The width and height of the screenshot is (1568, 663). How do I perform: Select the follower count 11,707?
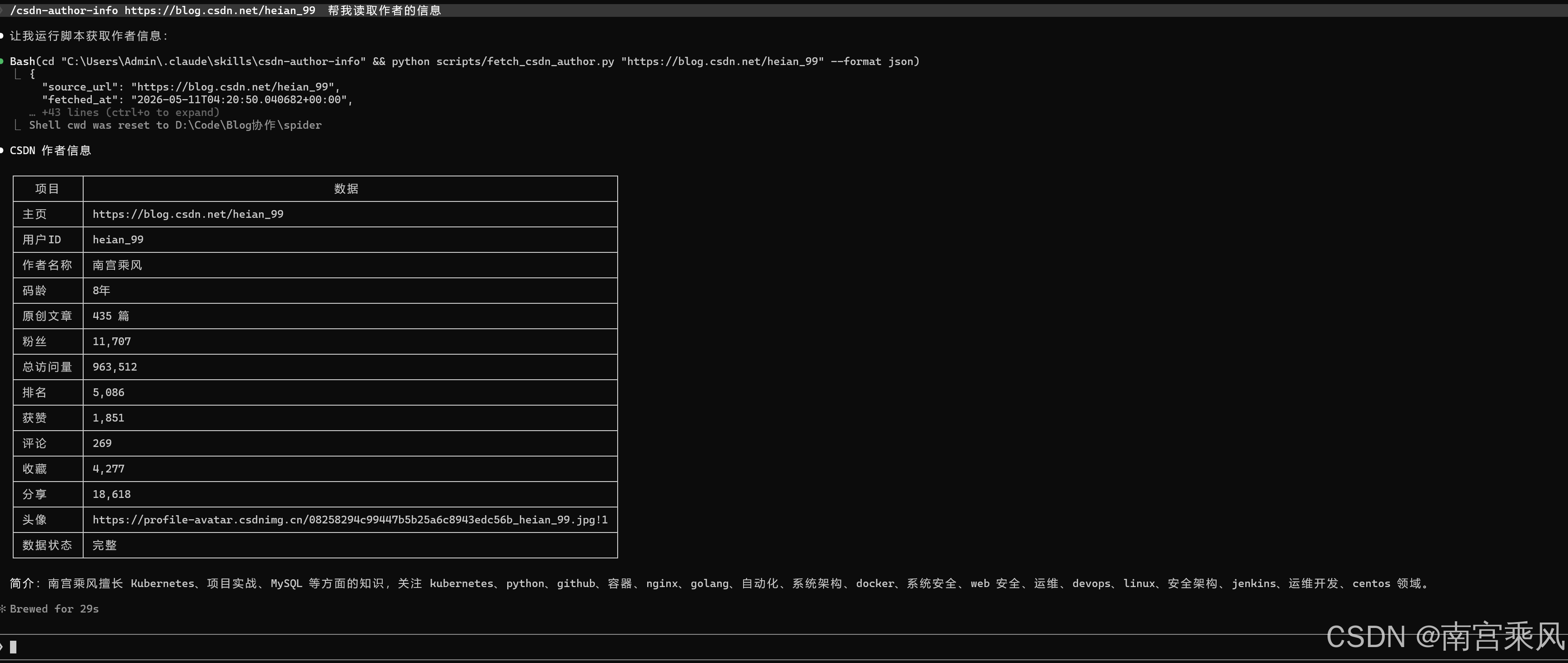[x=112, y=342]
